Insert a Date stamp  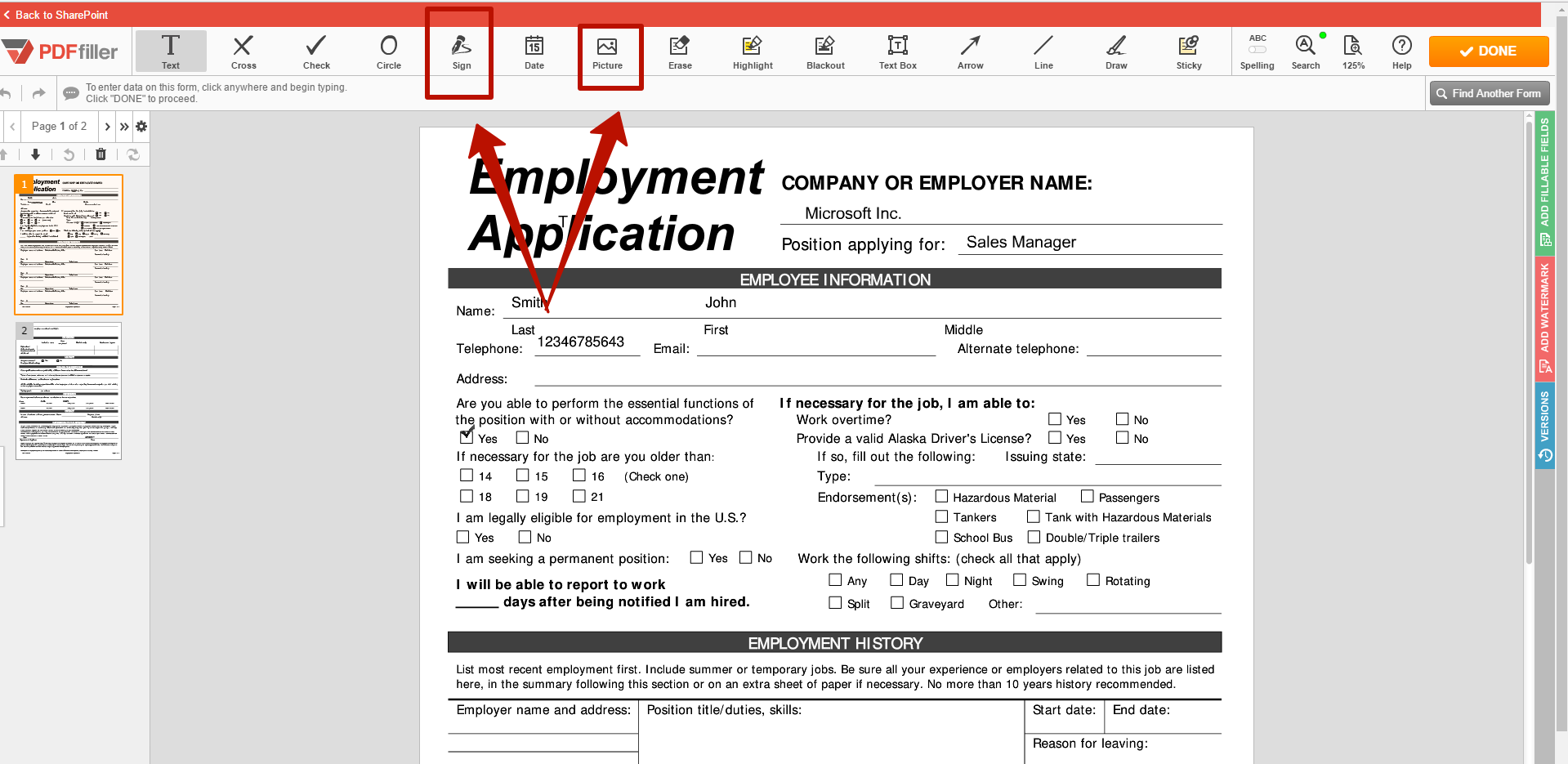click(x=534, y=51)
